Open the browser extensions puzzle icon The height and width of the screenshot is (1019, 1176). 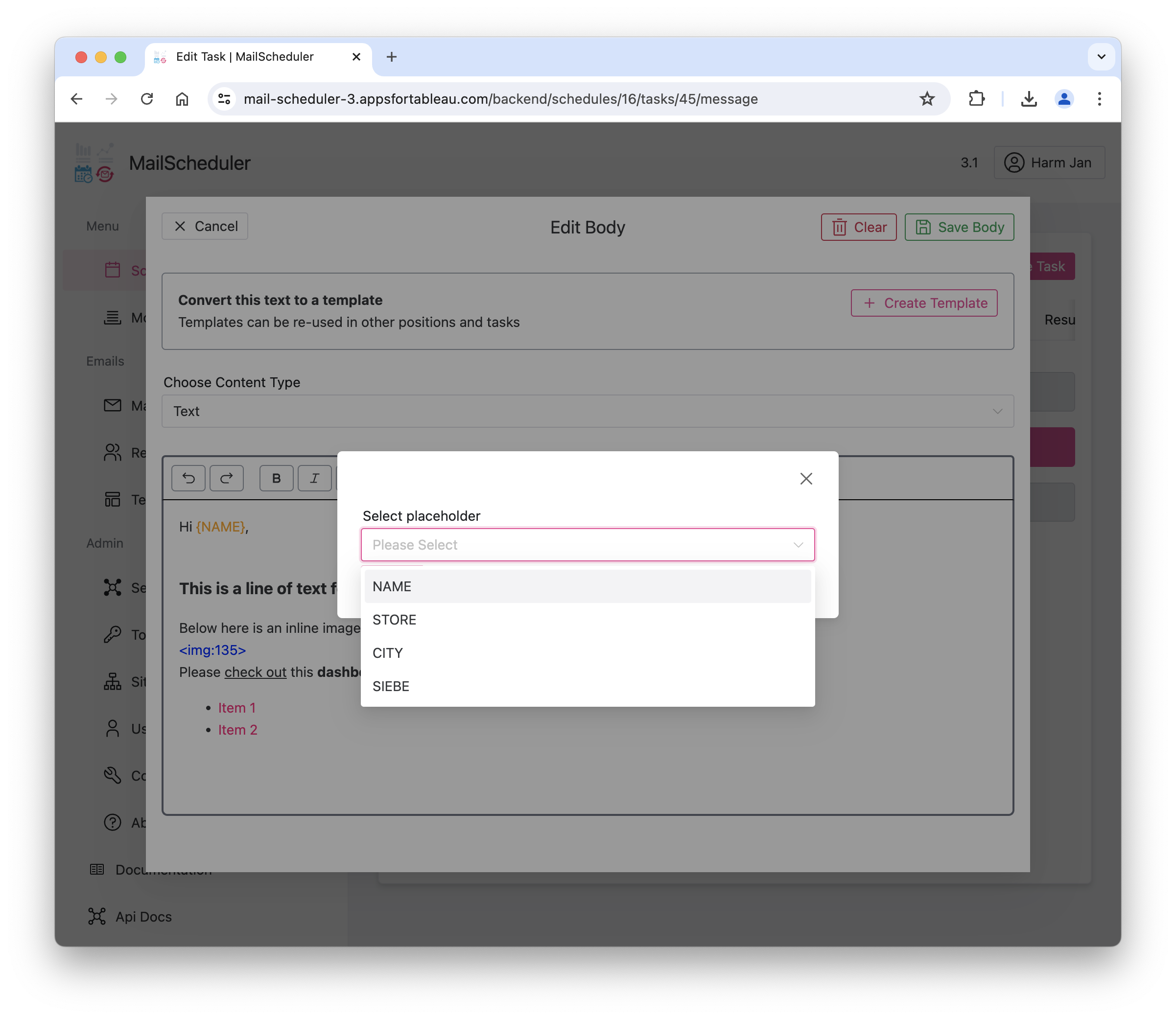coord(976,99)
